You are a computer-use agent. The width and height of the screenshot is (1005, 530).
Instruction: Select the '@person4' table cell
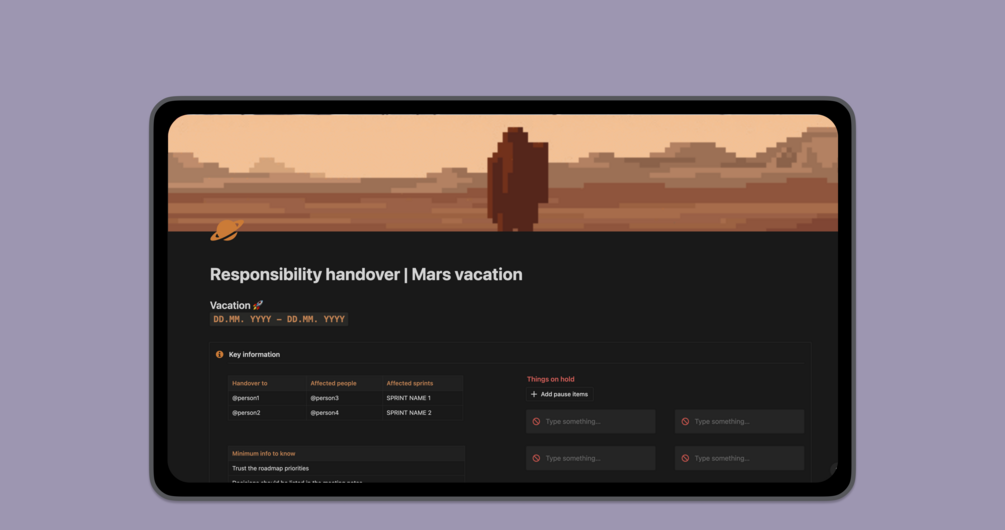coord(344,413)
